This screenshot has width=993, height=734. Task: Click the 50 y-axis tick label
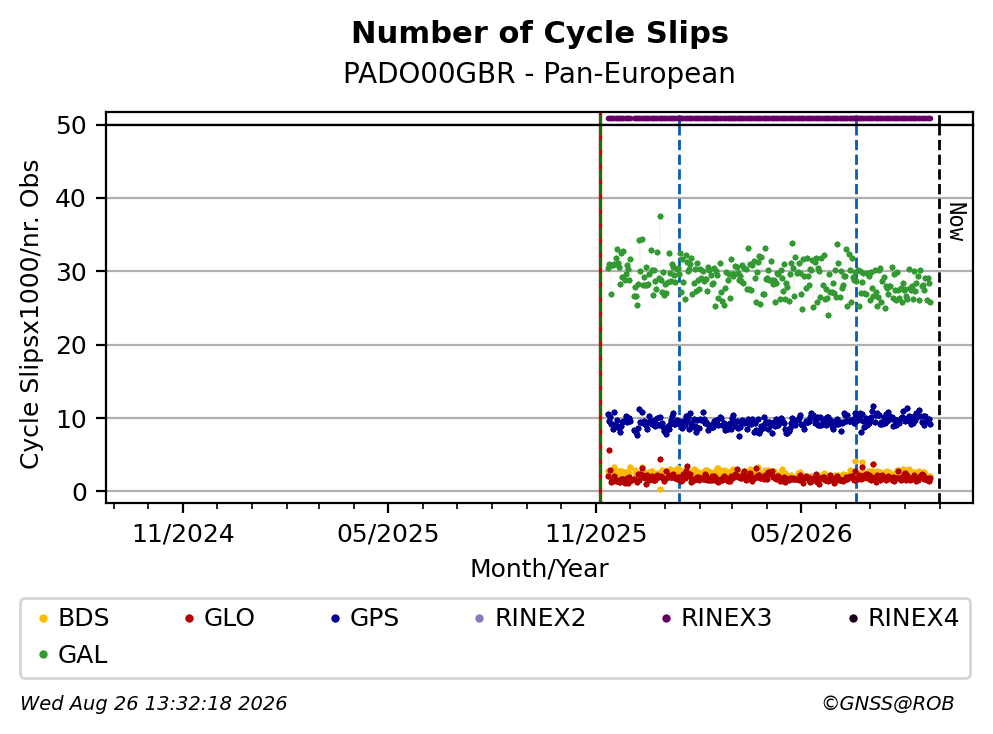coord(71,125)
